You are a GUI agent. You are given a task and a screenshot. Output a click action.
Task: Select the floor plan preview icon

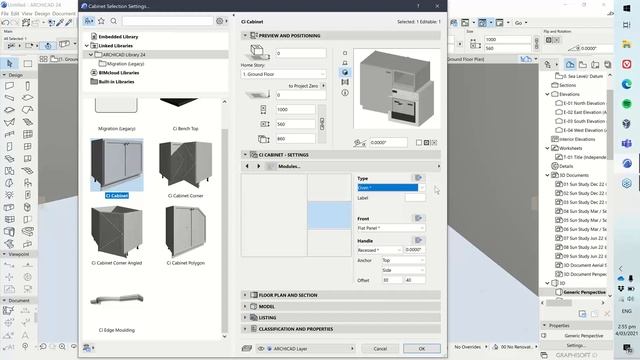(x=345, y=53)
